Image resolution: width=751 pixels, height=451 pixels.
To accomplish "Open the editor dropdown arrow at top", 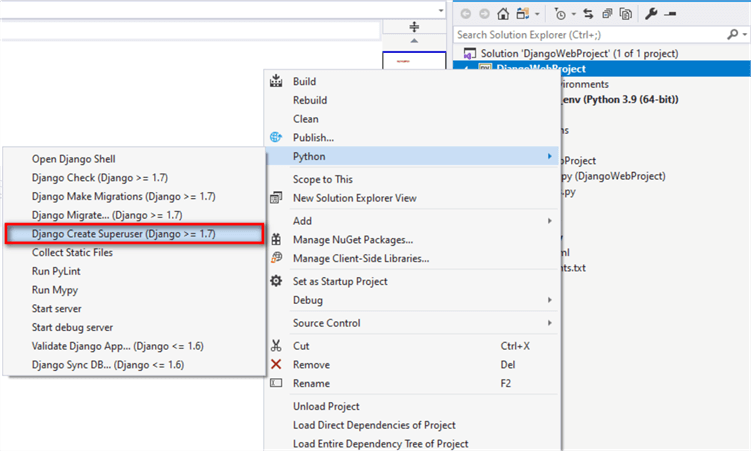I will point(441,10).
